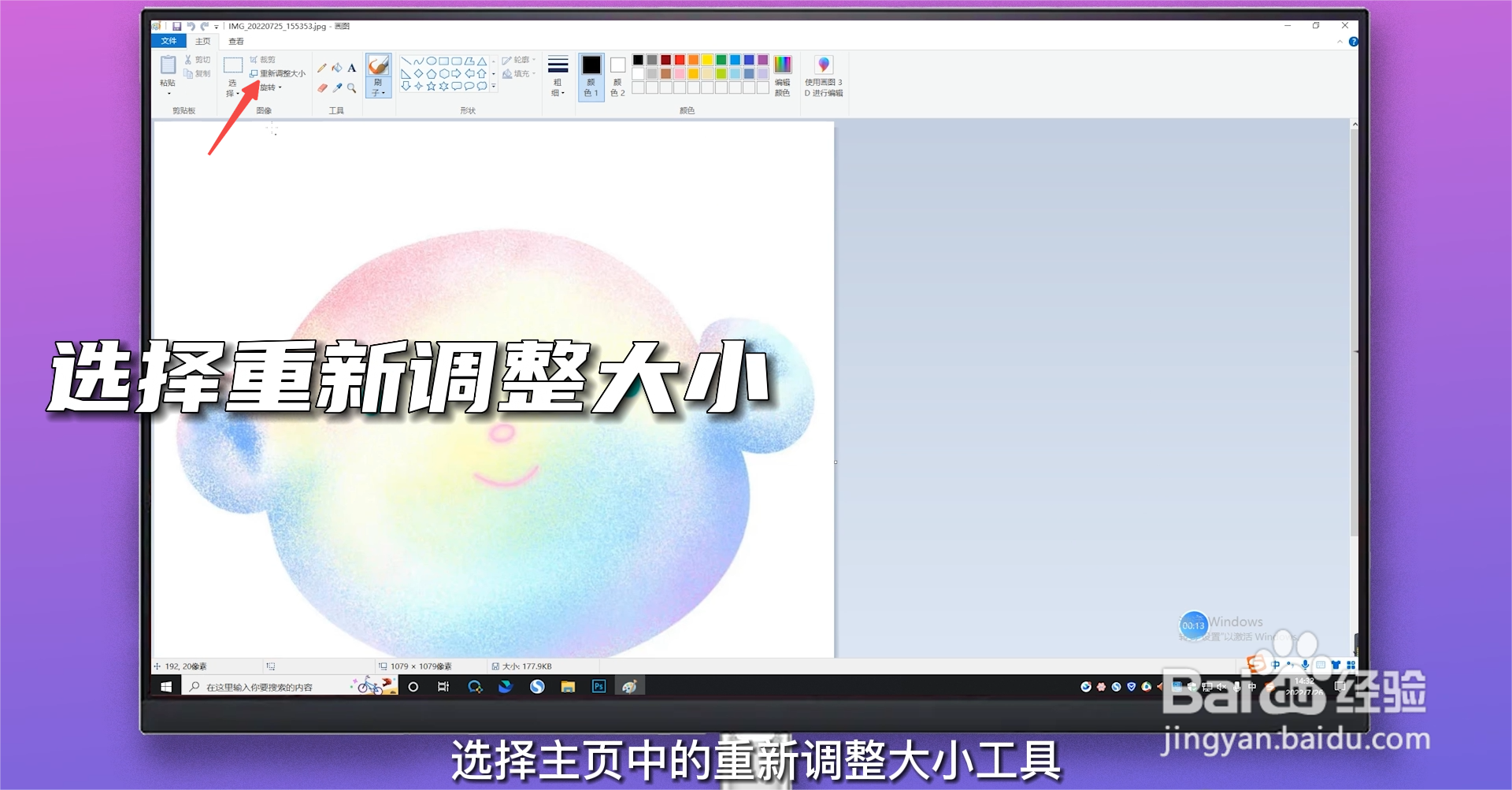Open Task View on the taskbar

(443, 687)
